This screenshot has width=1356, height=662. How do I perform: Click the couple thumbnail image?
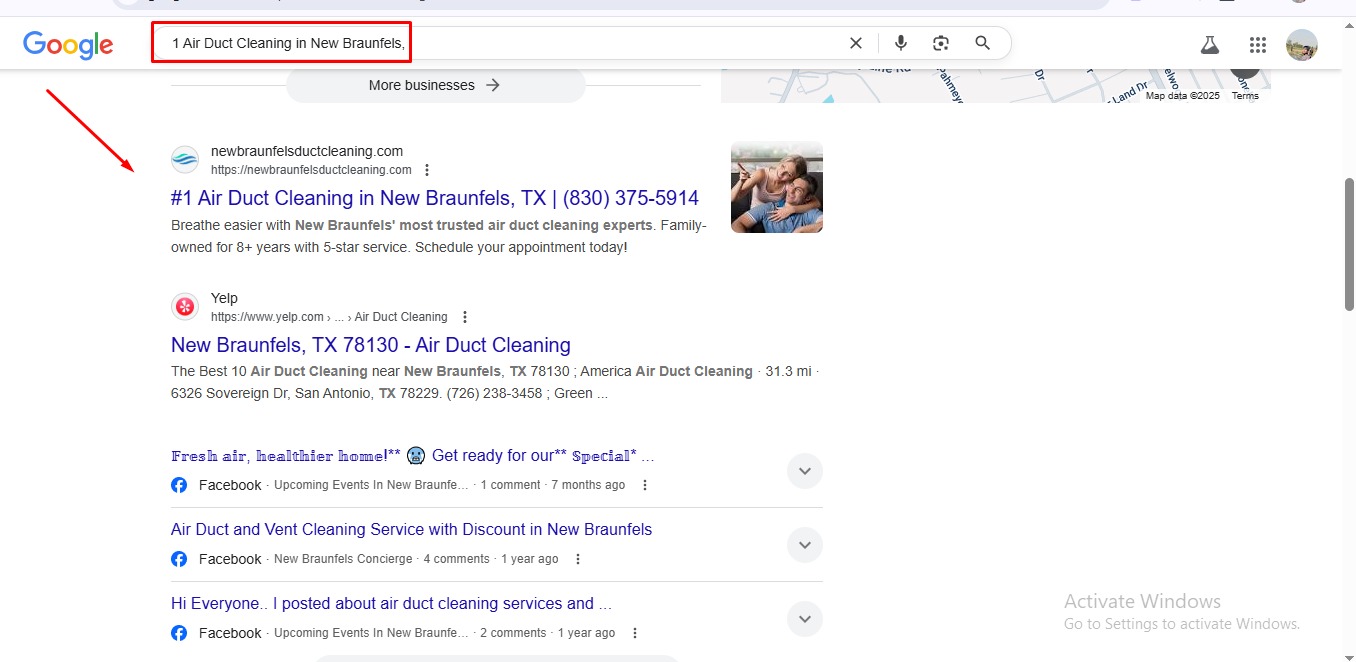coord(776,187)
